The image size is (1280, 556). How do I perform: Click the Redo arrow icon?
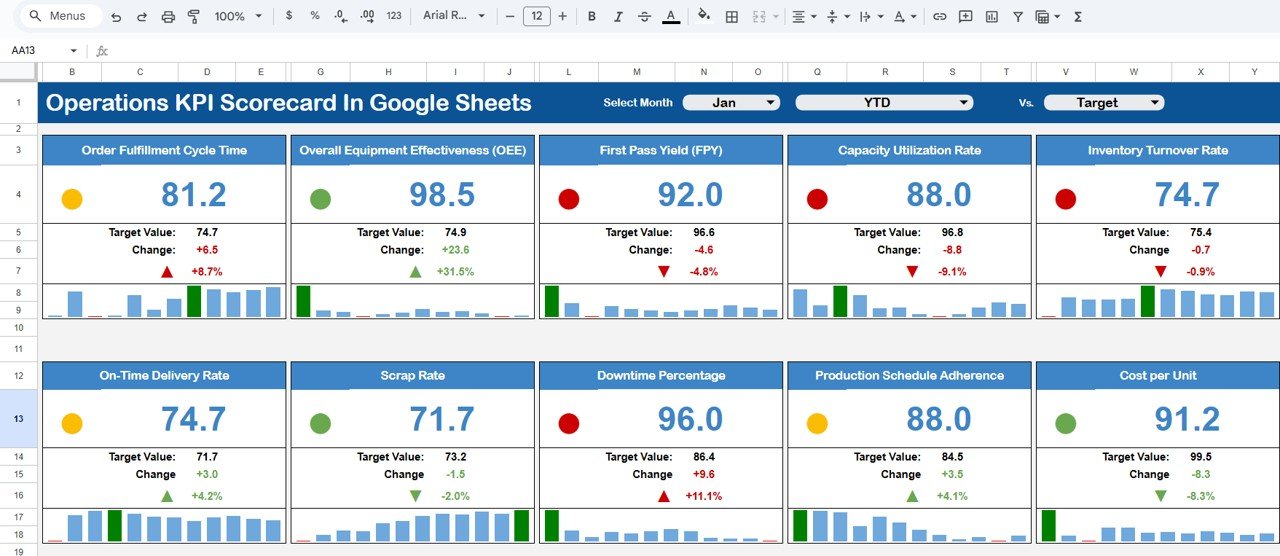point(141,17)
